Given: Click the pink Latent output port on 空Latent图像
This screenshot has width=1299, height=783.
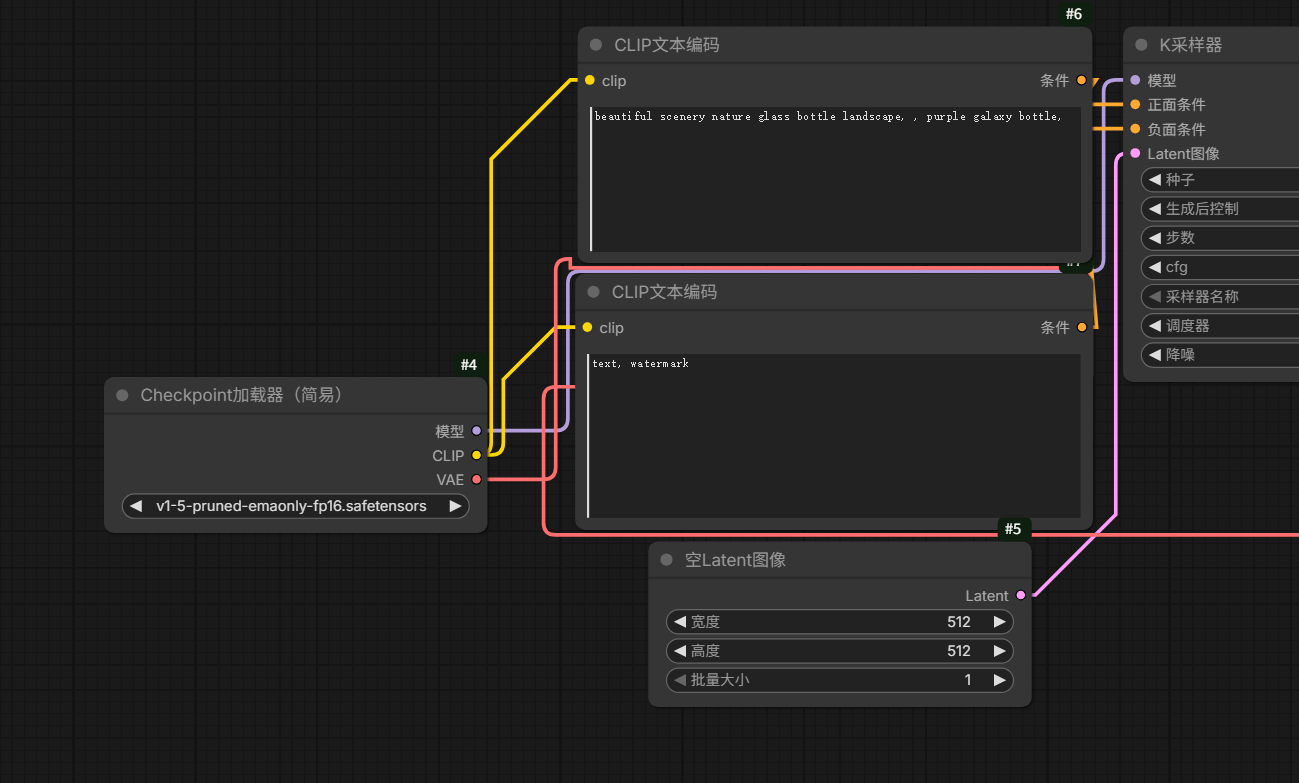Looking at the screenshot, I should coord(1020,596).
